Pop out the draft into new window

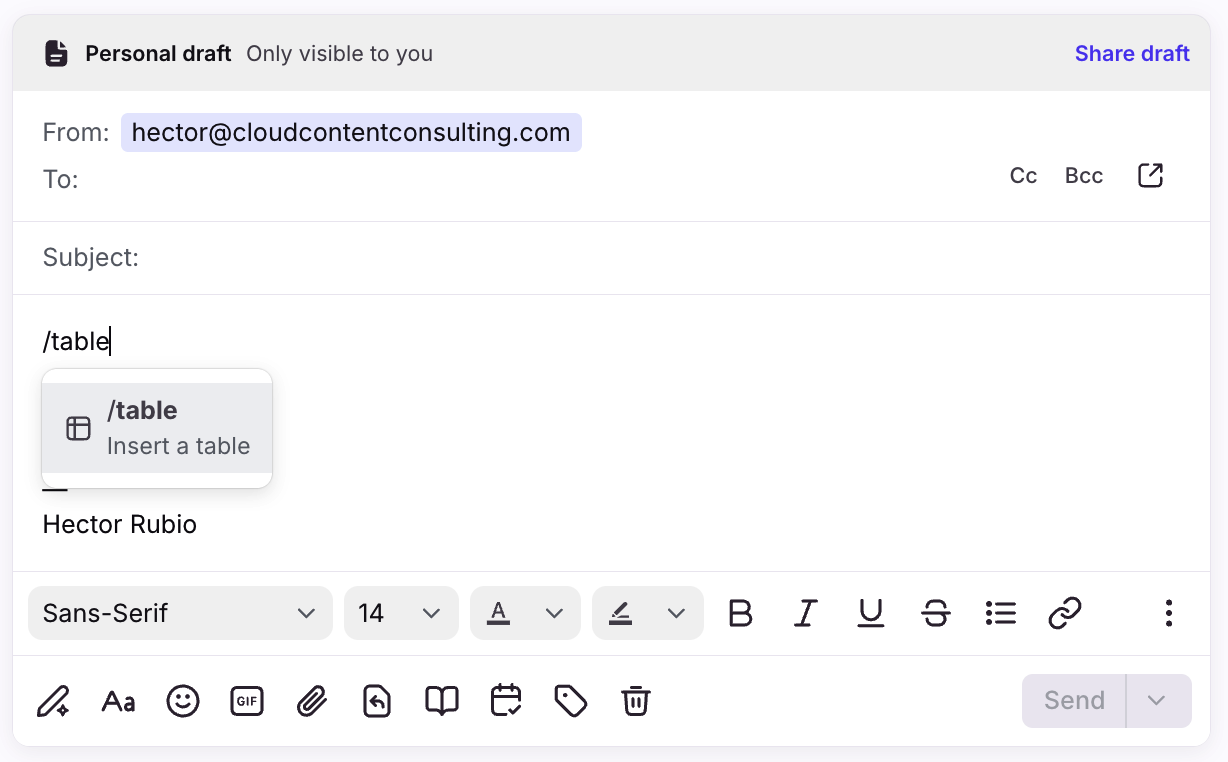point(1150,176)
